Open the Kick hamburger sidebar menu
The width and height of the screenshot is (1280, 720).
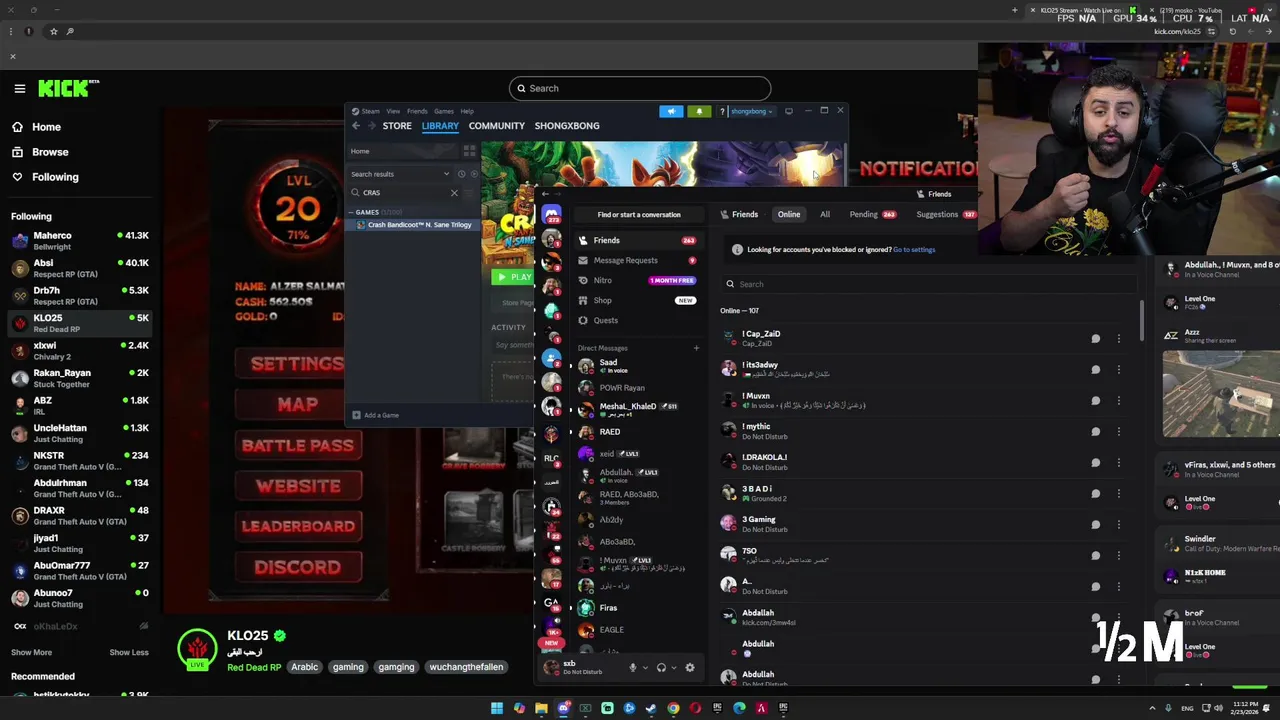(x=19, y=89)
